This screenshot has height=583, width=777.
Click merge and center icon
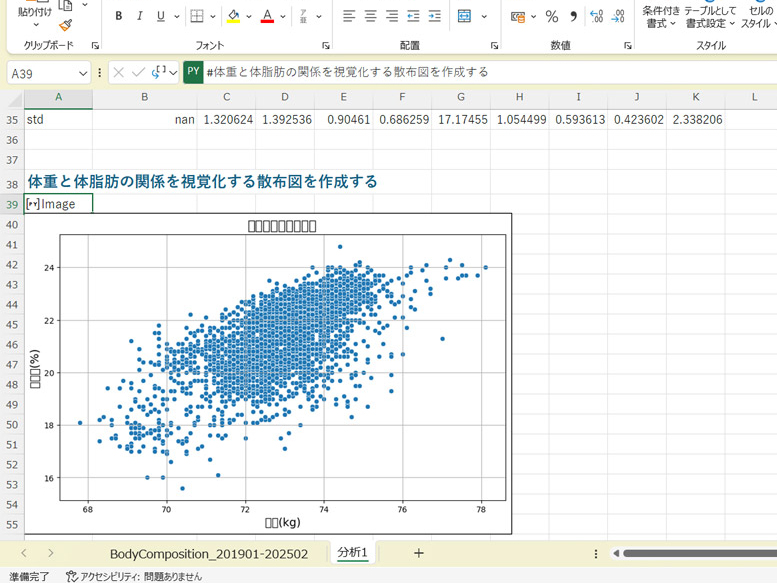click(x=464, y=16)
